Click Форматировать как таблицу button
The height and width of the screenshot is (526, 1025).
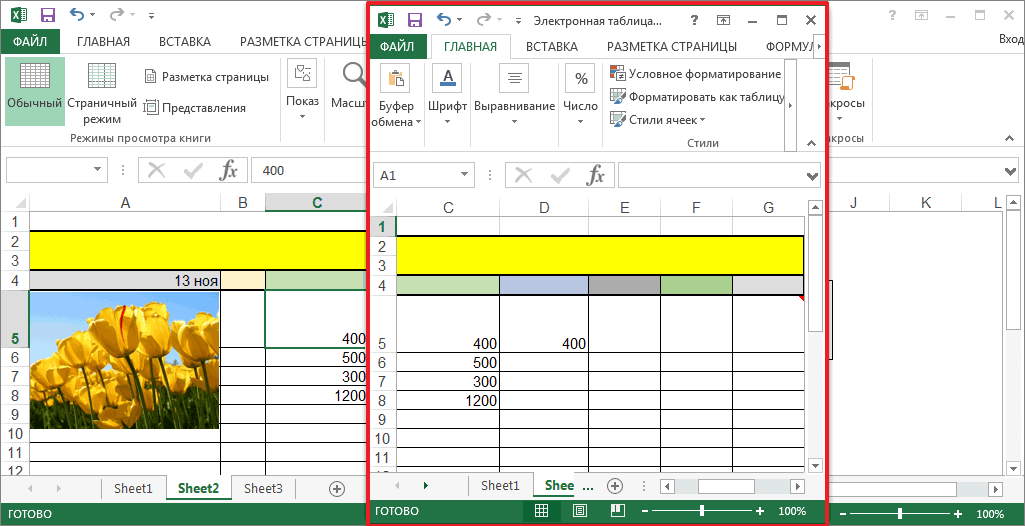pyautogui.click(x=697, y=96)
